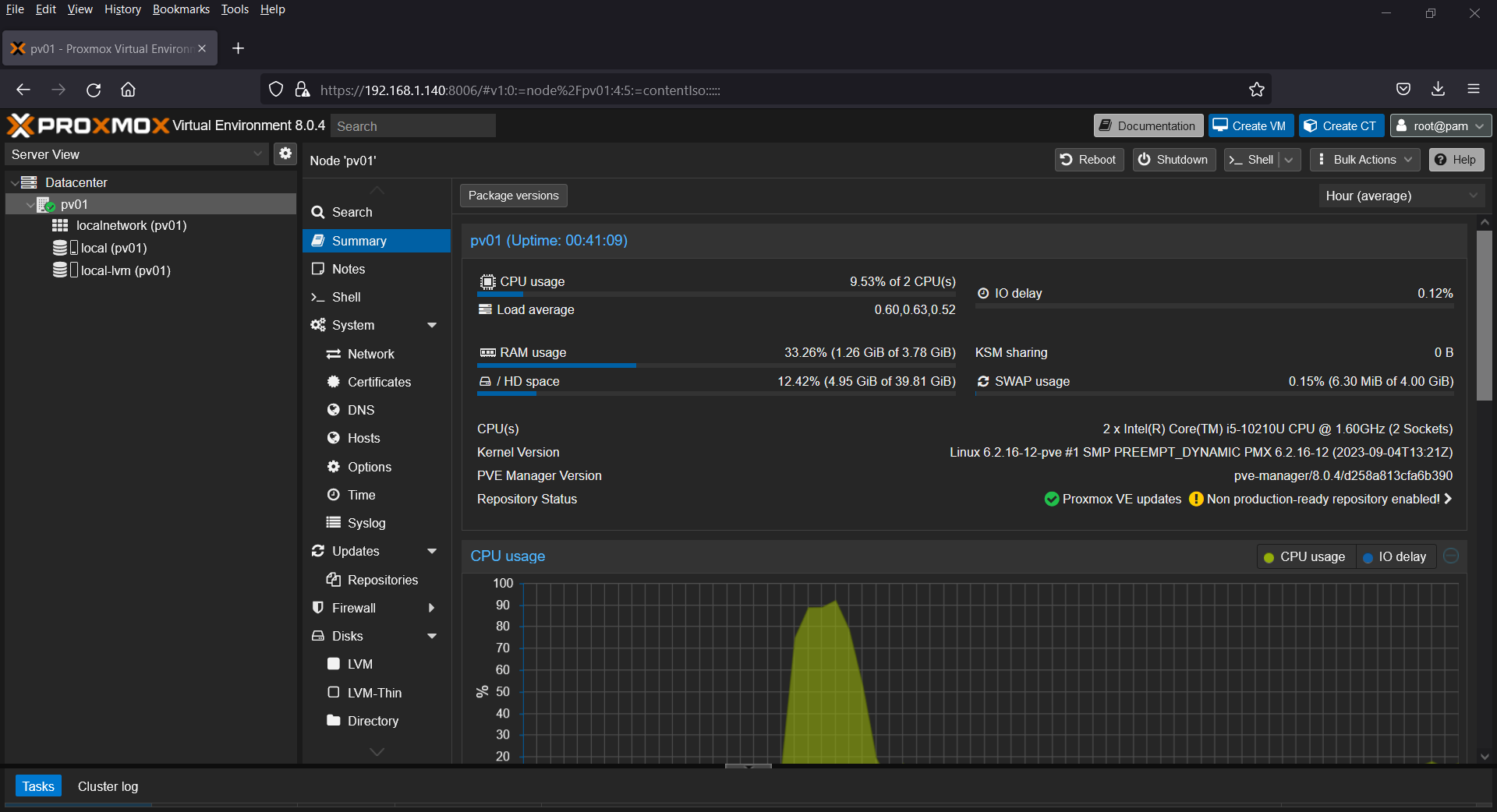Reload the page in the browser
The width and height of the screenshot is (1497, 812).
click(x=94, y=90)
